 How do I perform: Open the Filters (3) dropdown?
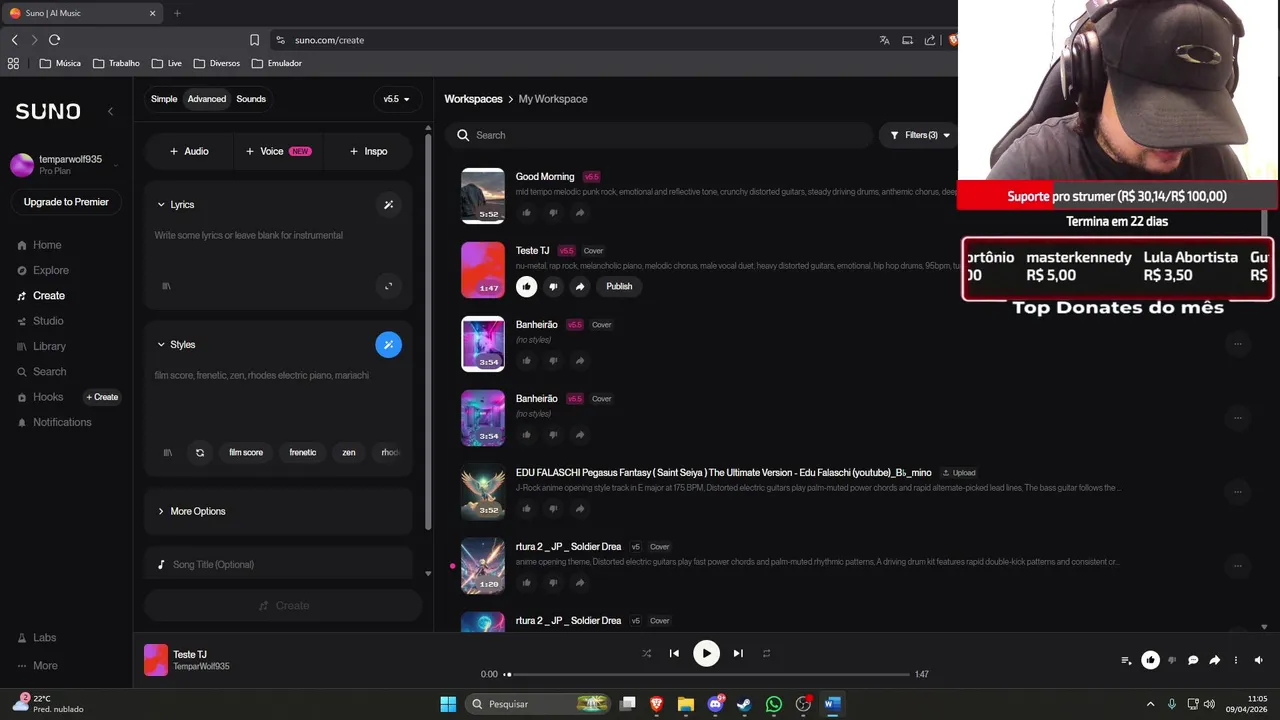[920, 135]
